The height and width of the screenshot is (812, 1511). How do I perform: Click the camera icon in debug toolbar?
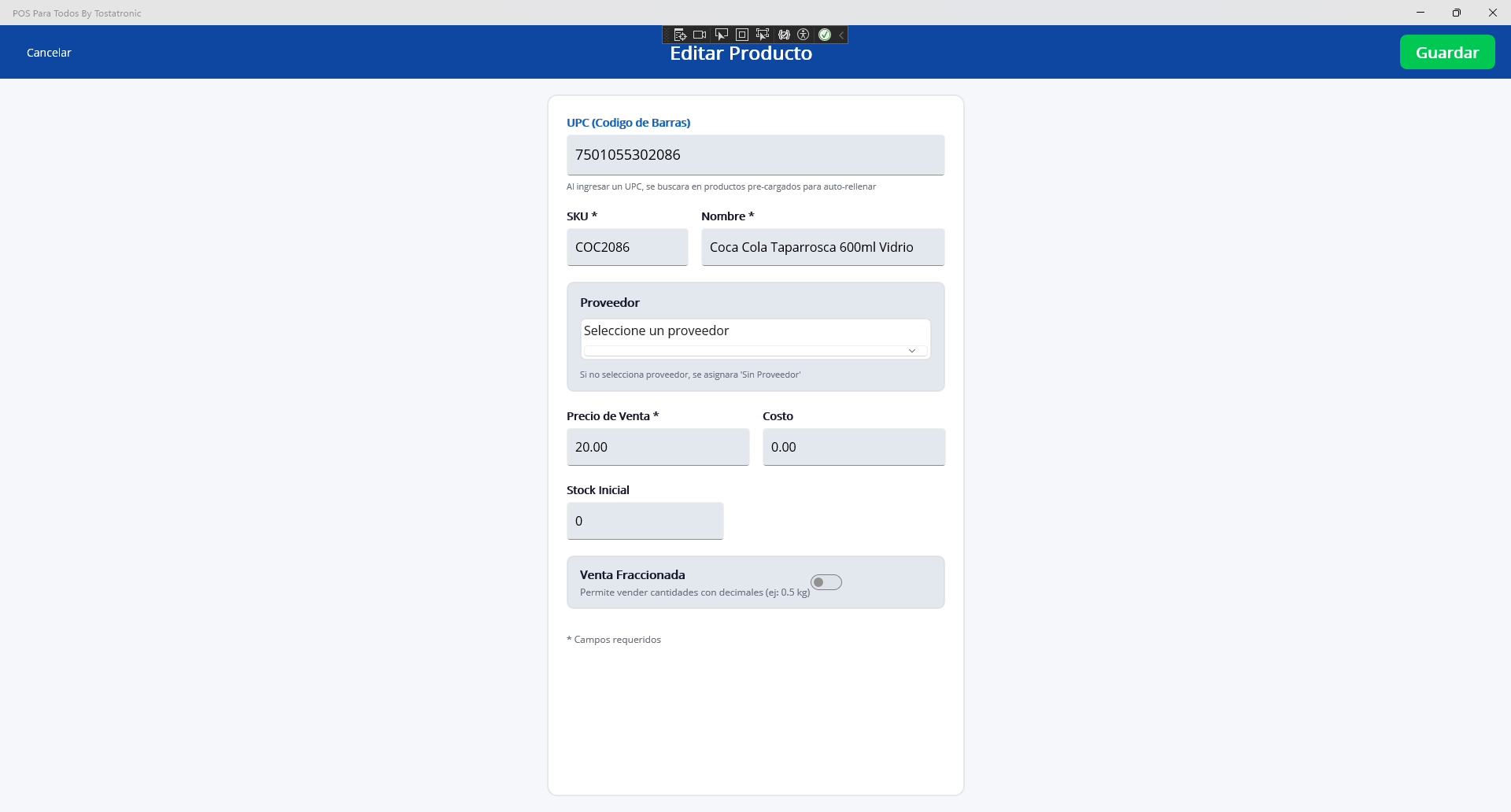click(700, 35)
